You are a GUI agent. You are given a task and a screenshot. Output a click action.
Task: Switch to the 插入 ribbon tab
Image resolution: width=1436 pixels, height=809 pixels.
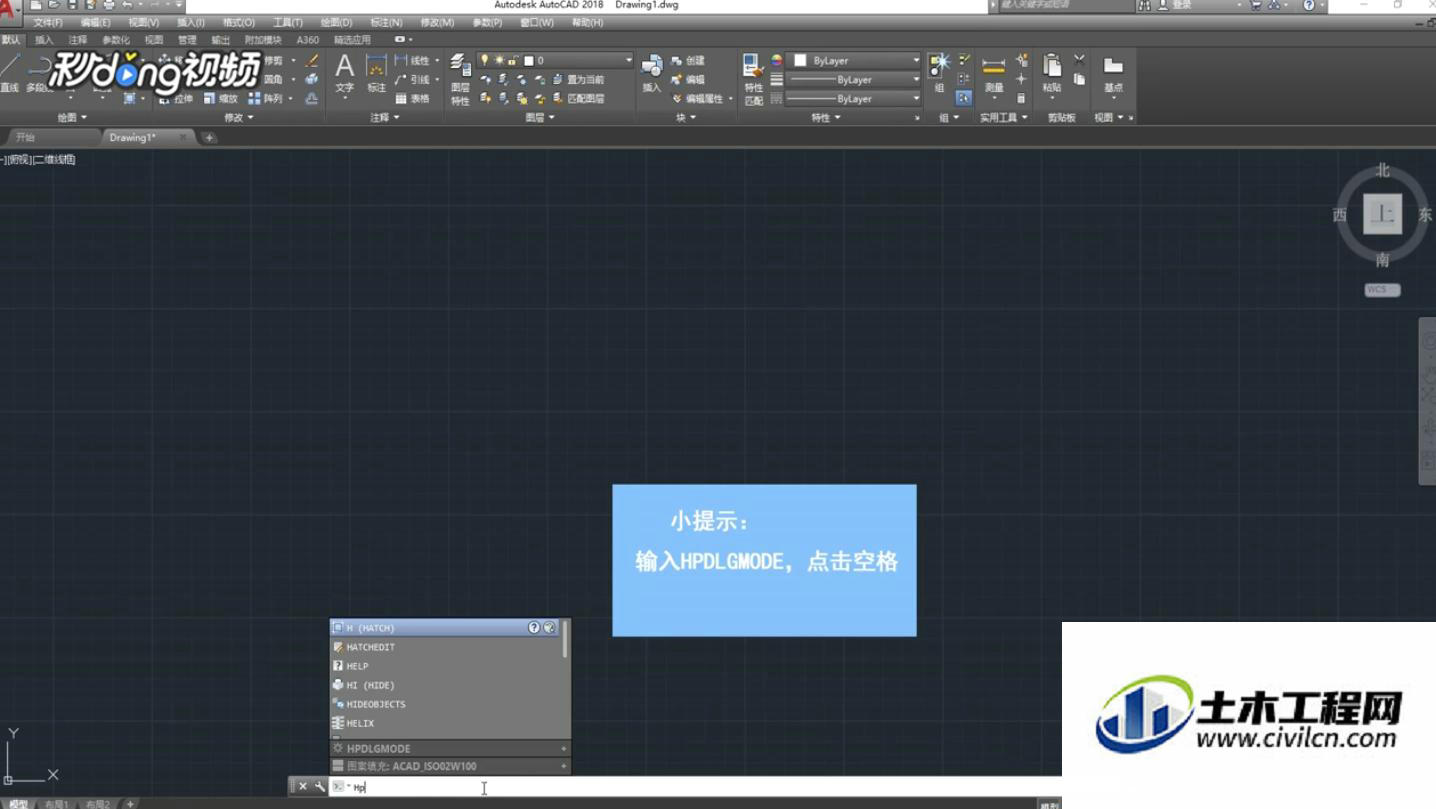[x=44, y=40]
